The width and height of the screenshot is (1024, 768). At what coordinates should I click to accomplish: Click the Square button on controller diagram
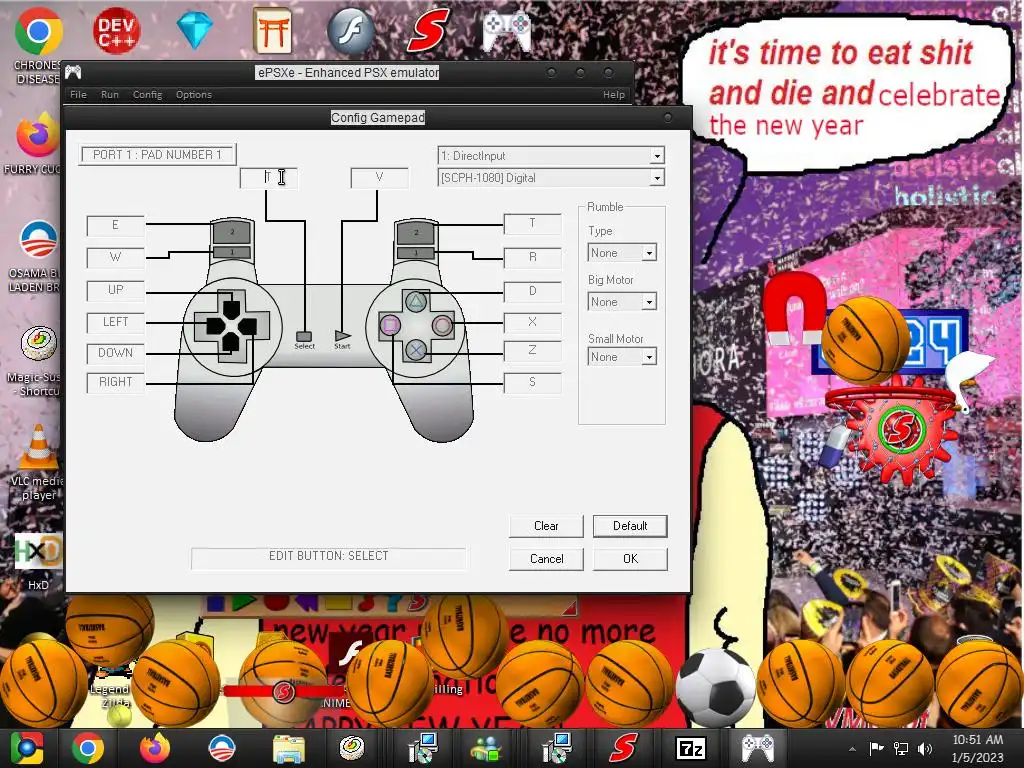coord(390,325)
